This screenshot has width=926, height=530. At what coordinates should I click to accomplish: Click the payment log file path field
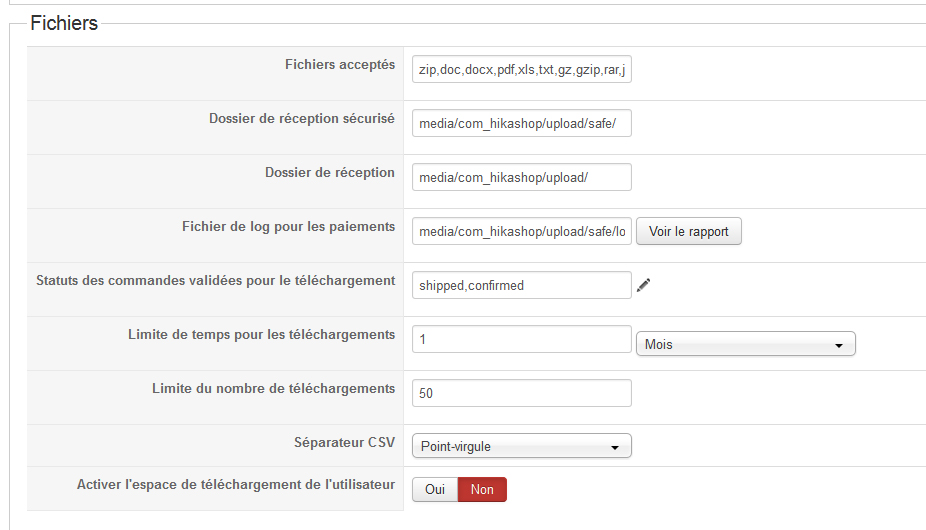click(521, 231)
